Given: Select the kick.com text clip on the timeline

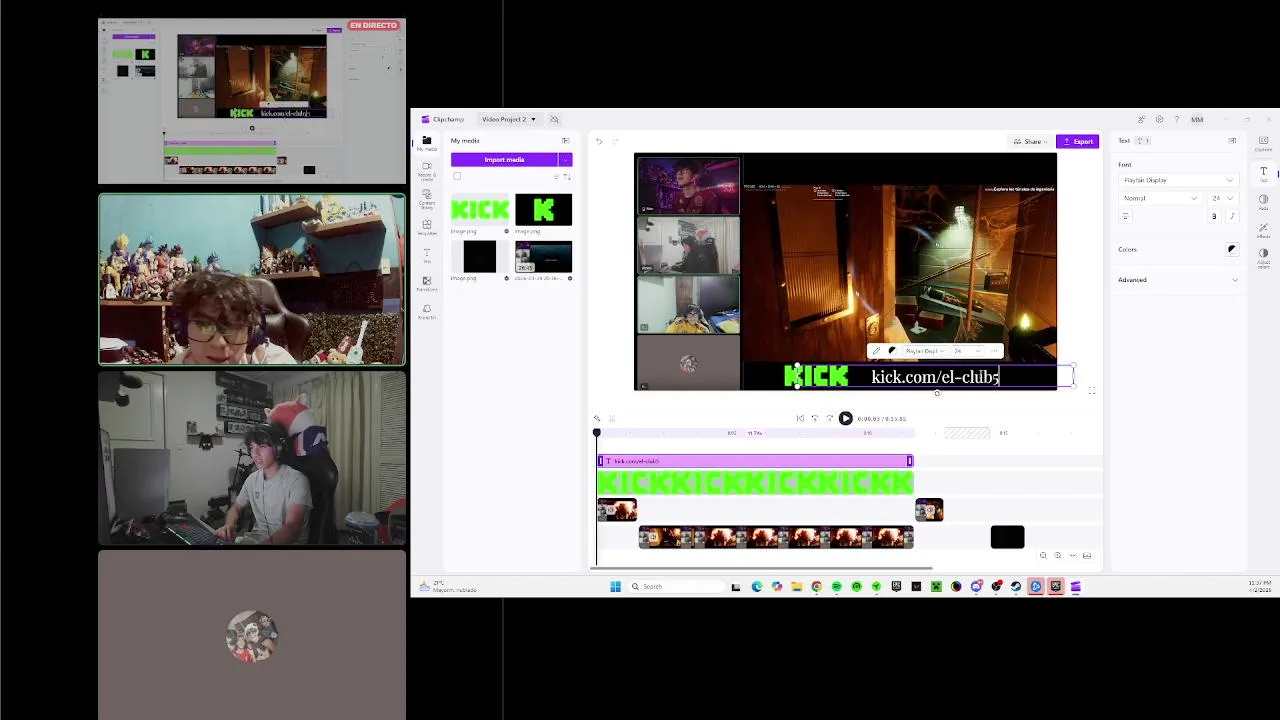Looking at the screenshot, I should pyautogui.click(x=755, y=461).
